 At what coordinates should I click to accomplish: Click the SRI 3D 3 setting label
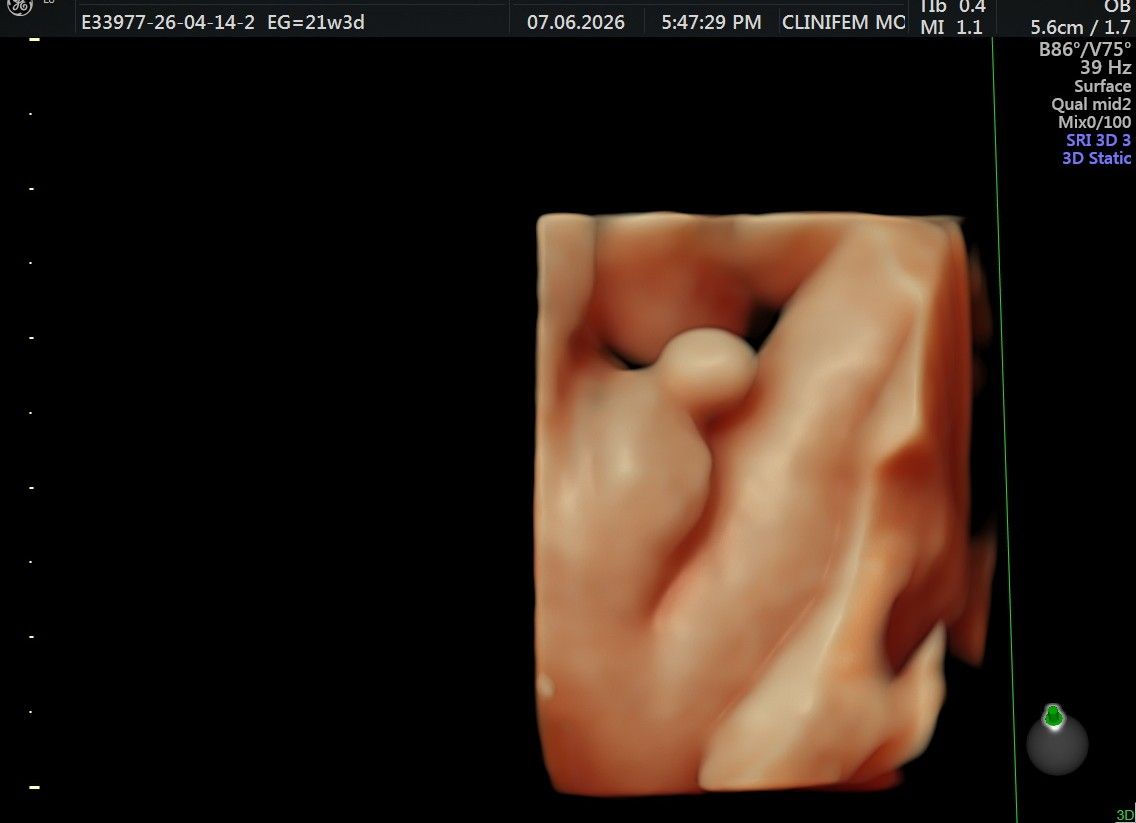click(1098, 140)
